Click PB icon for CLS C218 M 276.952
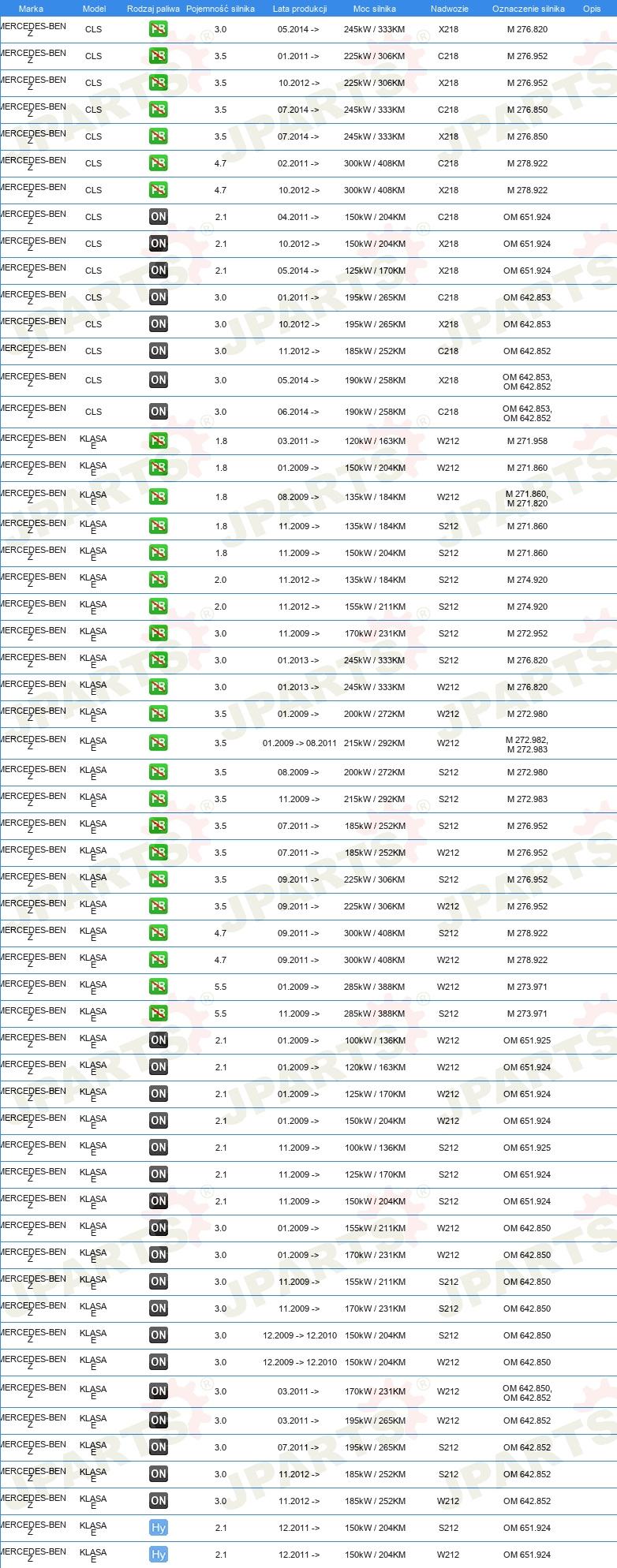The image size is (617, 1568). [158, 56]
